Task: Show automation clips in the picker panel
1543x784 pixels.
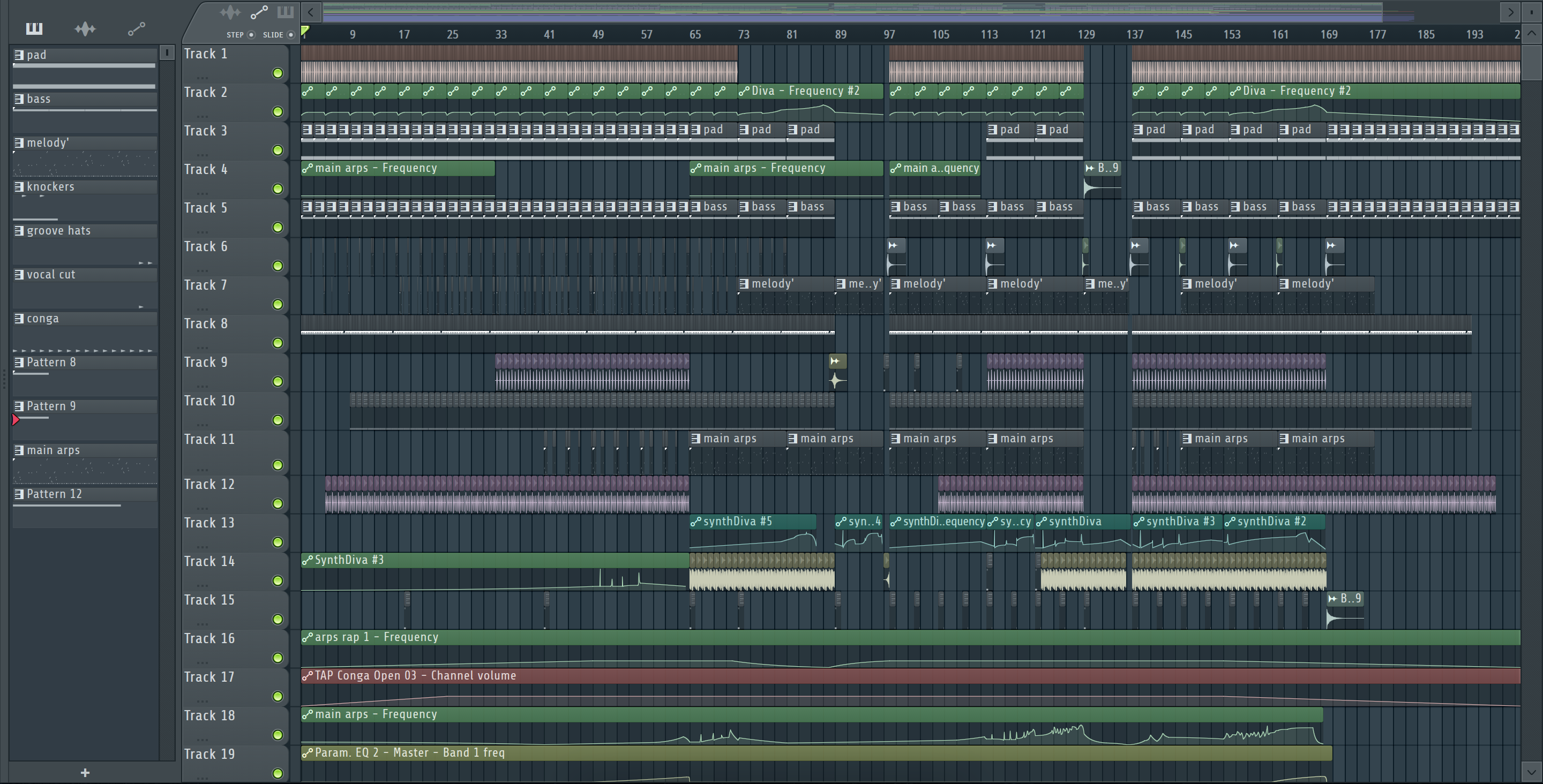Action: tap(136, 28)
